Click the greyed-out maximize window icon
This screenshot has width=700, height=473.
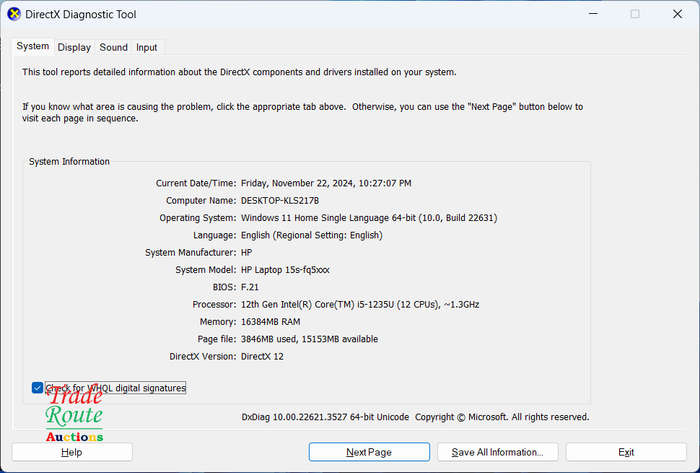click(x=635, y=14)
